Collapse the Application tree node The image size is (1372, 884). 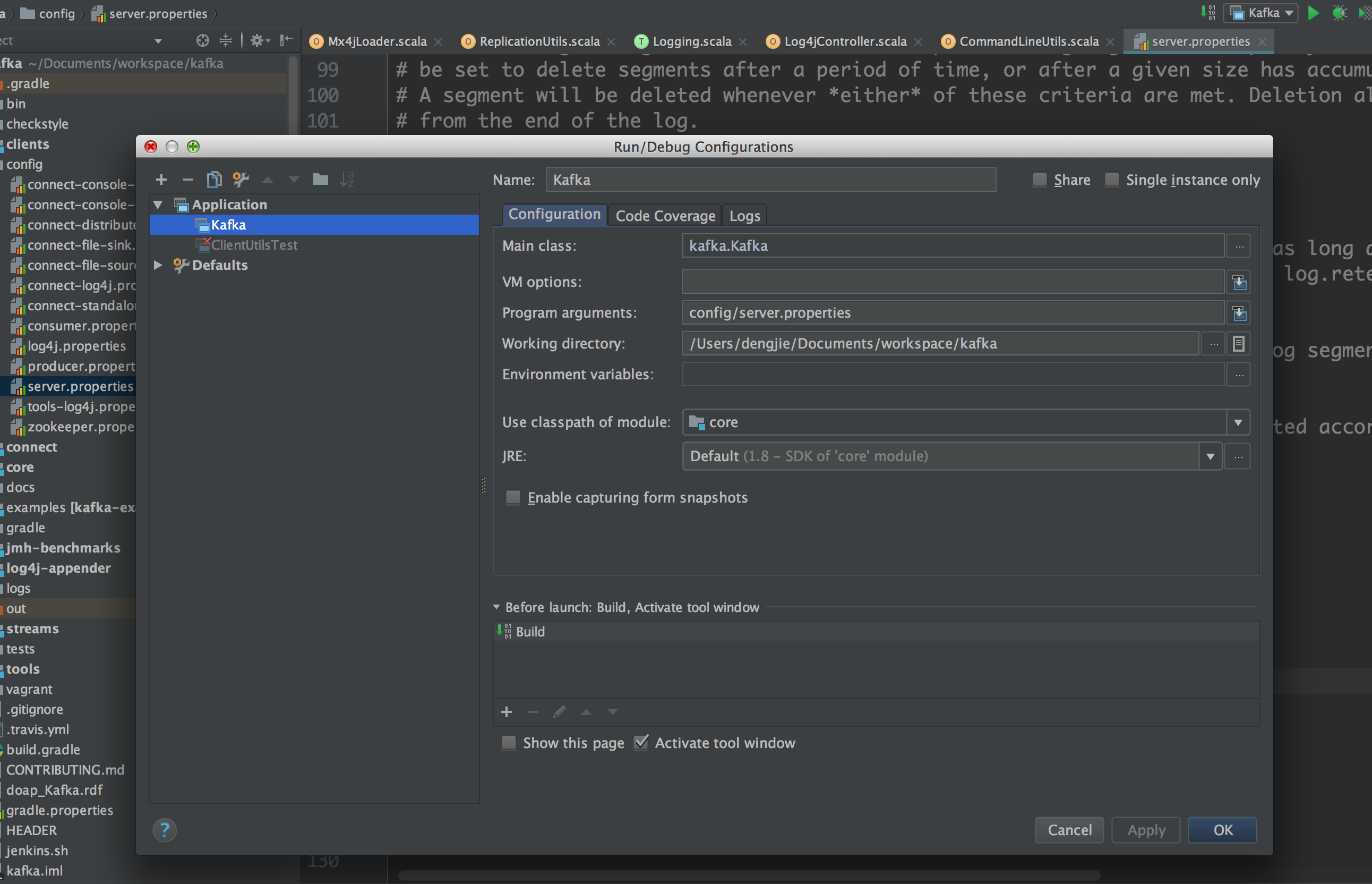coord(158,205)
